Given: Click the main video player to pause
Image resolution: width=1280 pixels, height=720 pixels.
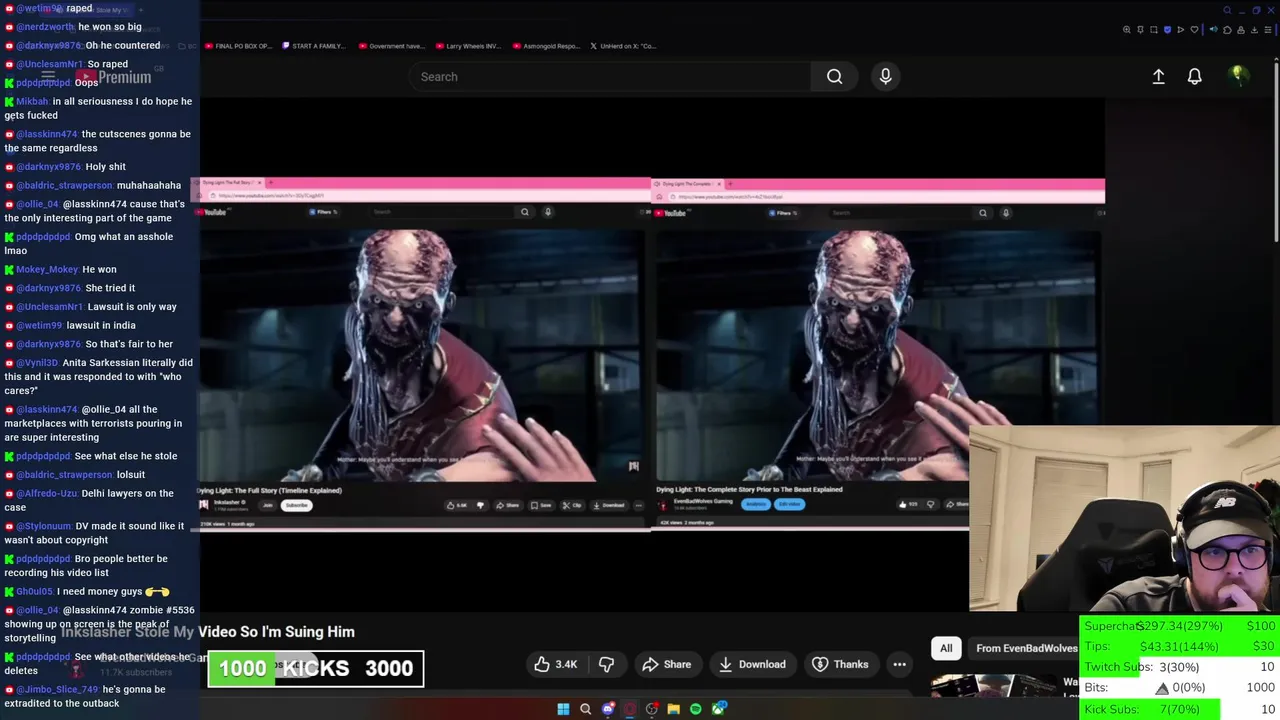Looking at the screenshot, I should (652, 355).
